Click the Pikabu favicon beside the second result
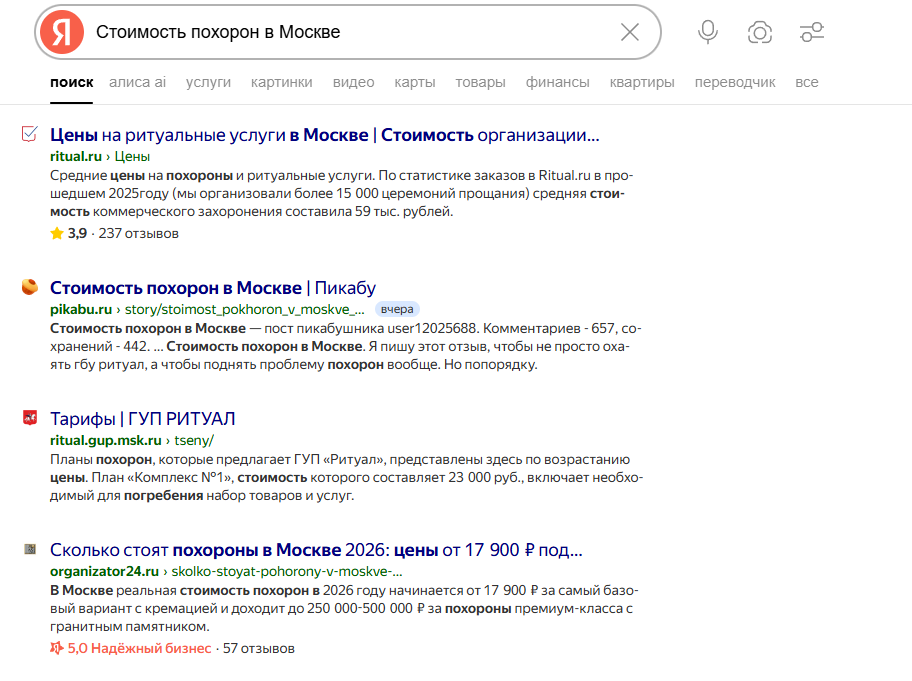Image resolution: width=912 pixels, height=681 pixels. [x=30, y=287]
